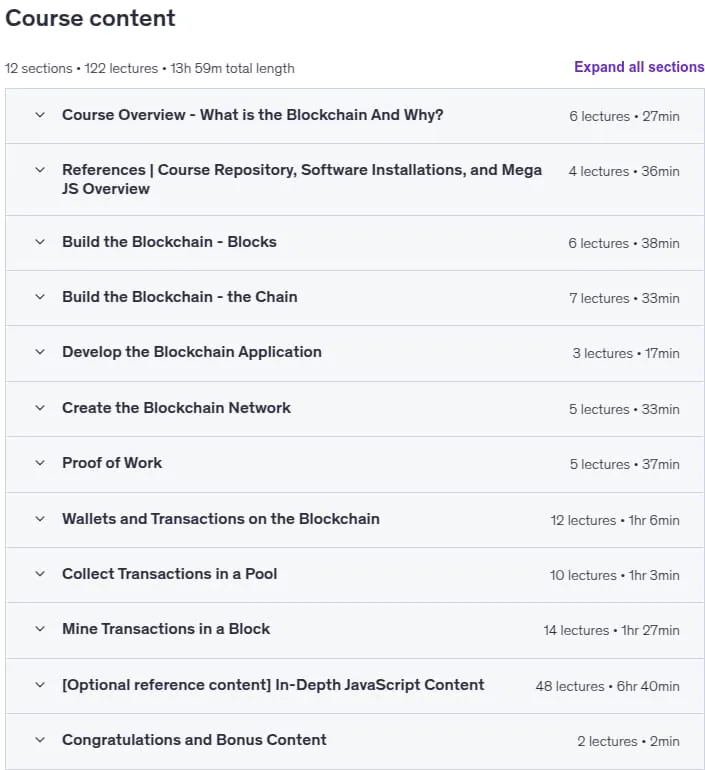The image size is (705, 770).
Task: Click Course Overview - What is the Blockchain title
Action: pos(252,115)
